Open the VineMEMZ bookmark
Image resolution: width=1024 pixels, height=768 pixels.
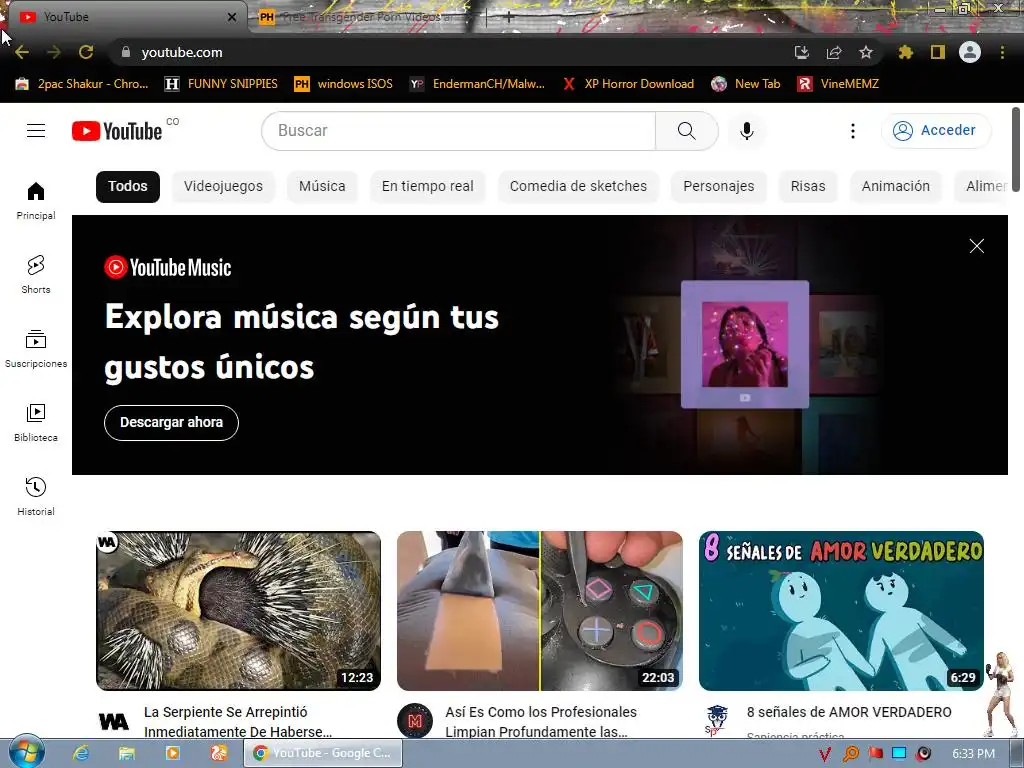tap(838, 84)
